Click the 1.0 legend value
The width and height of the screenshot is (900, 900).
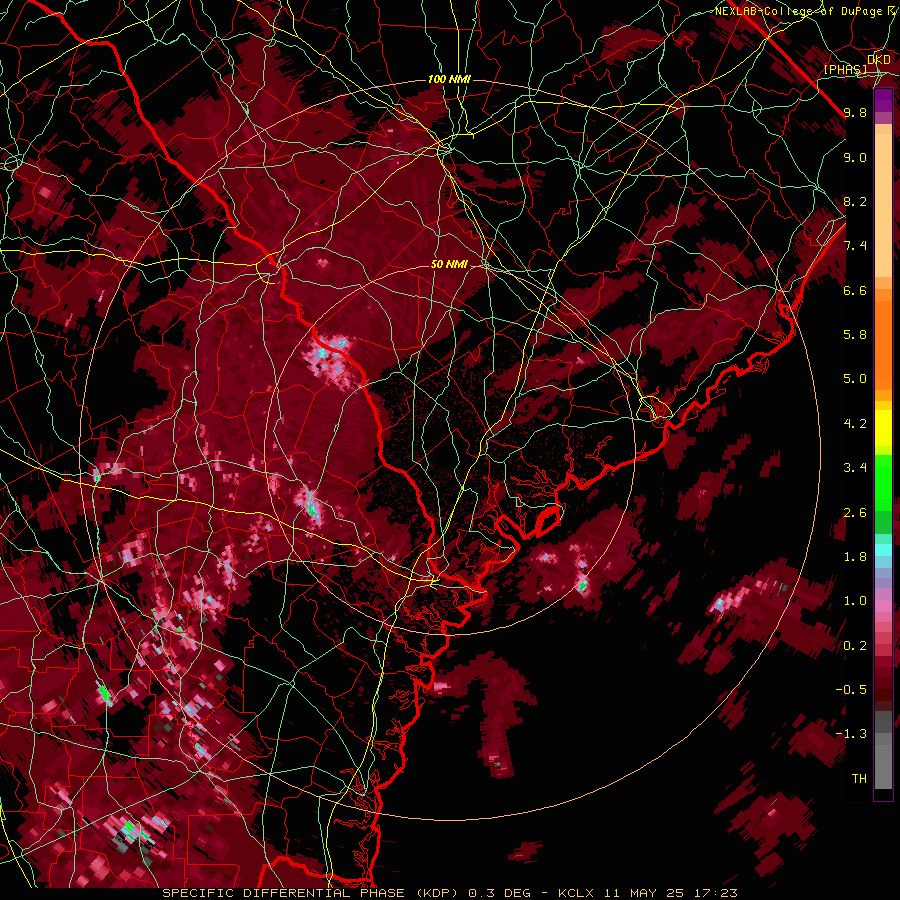(855, 601)
